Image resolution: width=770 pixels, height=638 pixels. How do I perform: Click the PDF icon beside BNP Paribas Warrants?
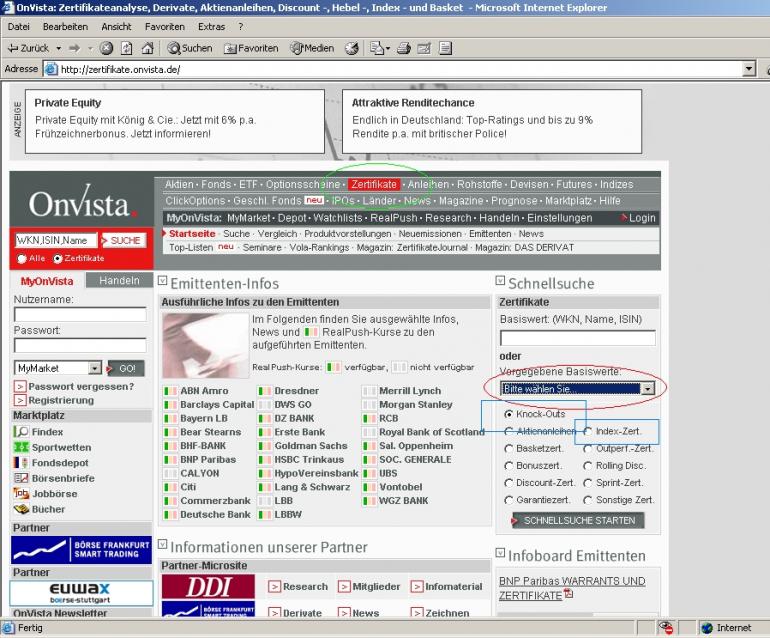pyautogui.click(x=569, y=594)
